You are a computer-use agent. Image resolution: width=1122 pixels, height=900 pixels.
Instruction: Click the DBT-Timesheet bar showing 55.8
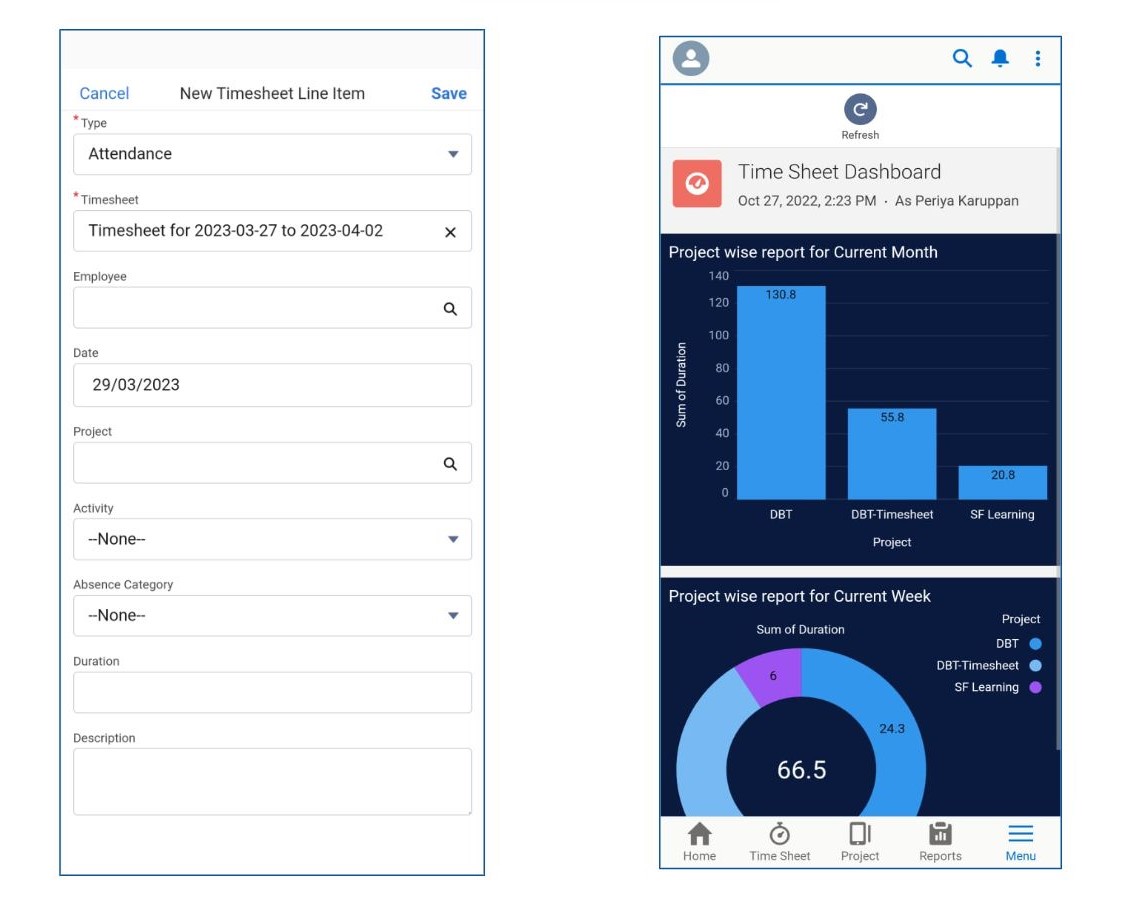pyautogui.click(x=892, y=454)
